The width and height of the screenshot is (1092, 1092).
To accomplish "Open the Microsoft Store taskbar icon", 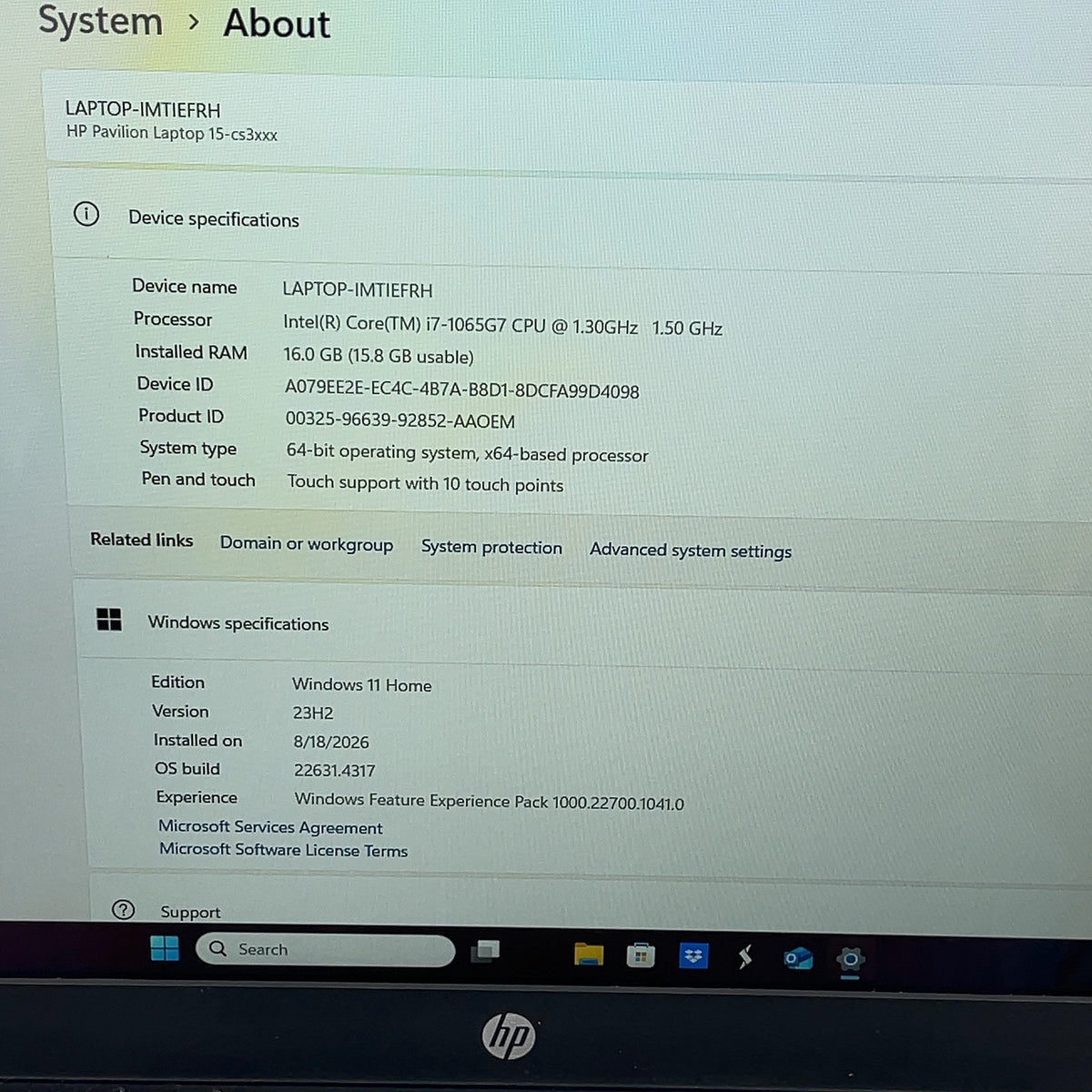I will click(x=641, y=955).
